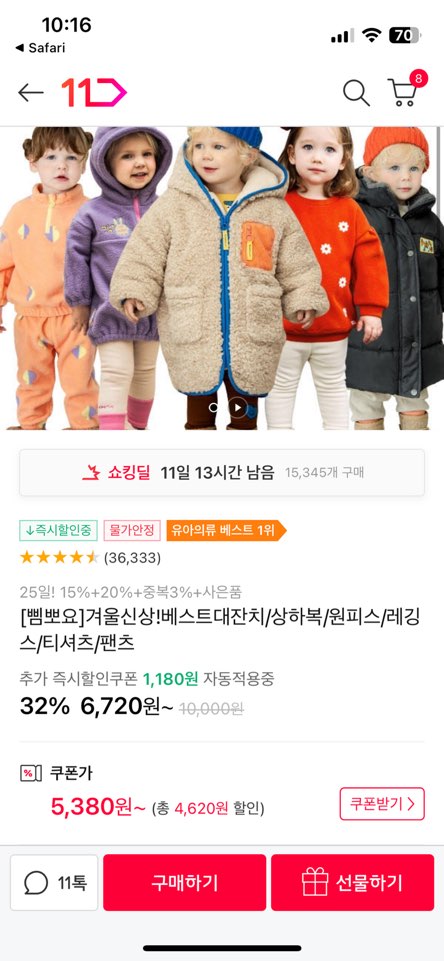Image resolution: width=444 pixels, height=961 pixels.
Task: Tap the 쿠폰가 percent coupon icon
Action: (31, 773)
